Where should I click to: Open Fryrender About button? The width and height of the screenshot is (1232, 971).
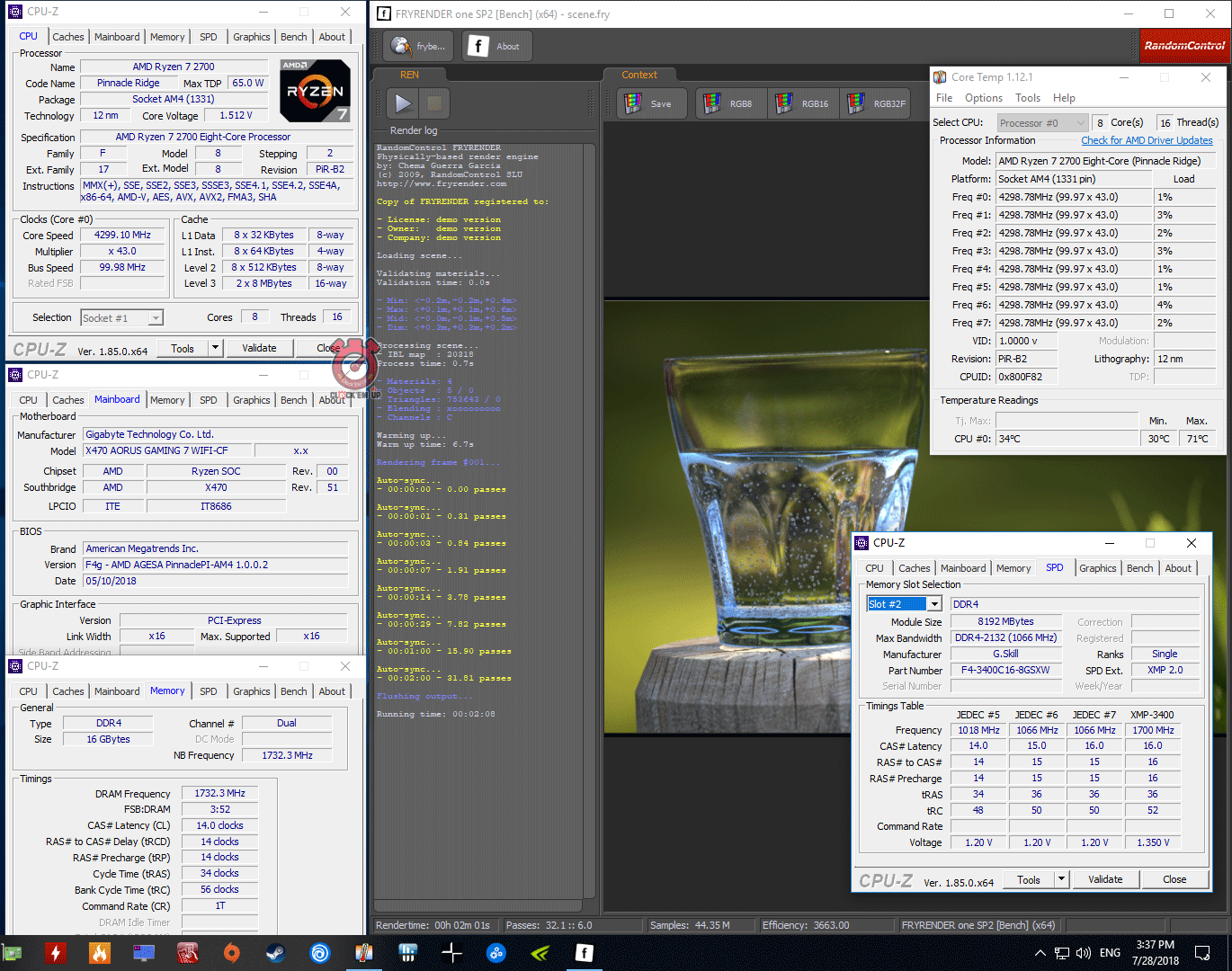(496, 46)
